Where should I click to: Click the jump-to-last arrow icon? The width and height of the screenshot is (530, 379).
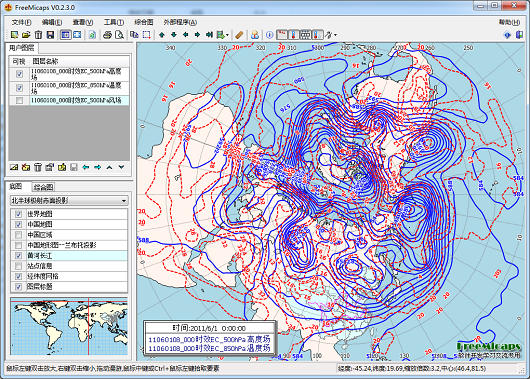[x=209, y=35]
